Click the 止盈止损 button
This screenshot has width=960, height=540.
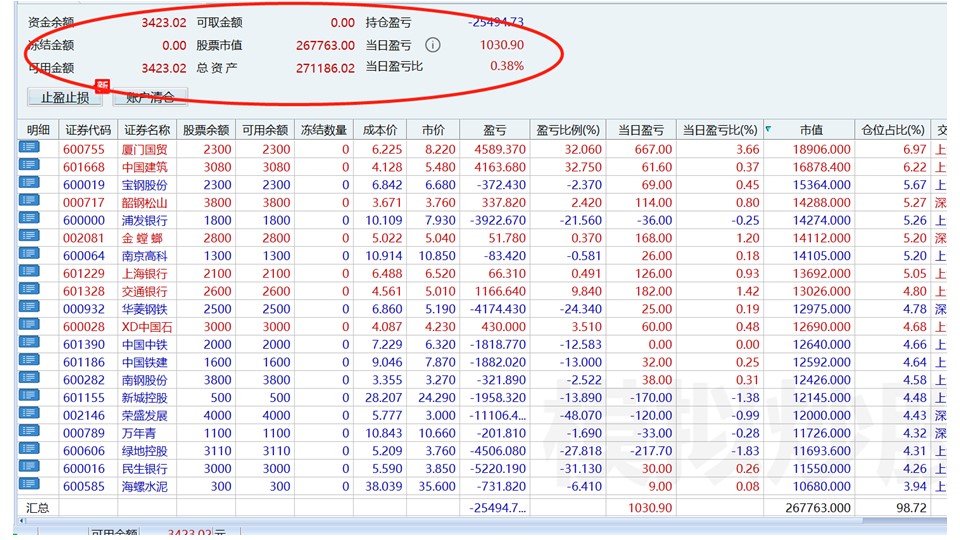(x=65, y=97)
